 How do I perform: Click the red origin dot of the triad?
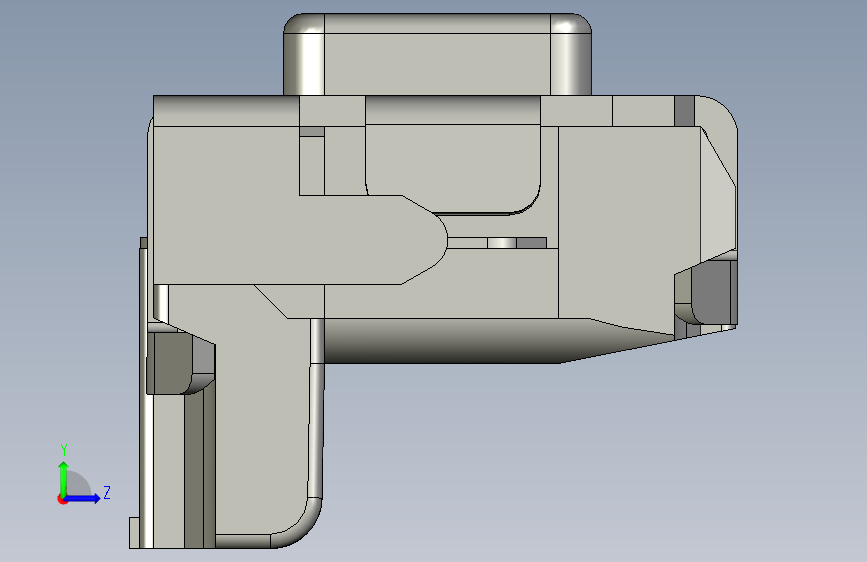62,499
